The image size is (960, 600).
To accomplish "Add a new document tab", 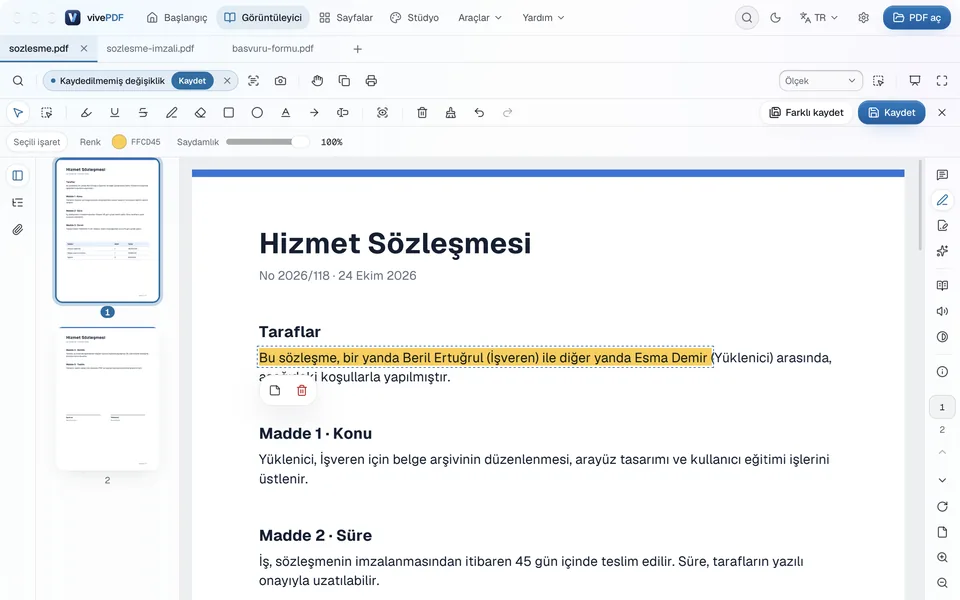I will (358, 49).
